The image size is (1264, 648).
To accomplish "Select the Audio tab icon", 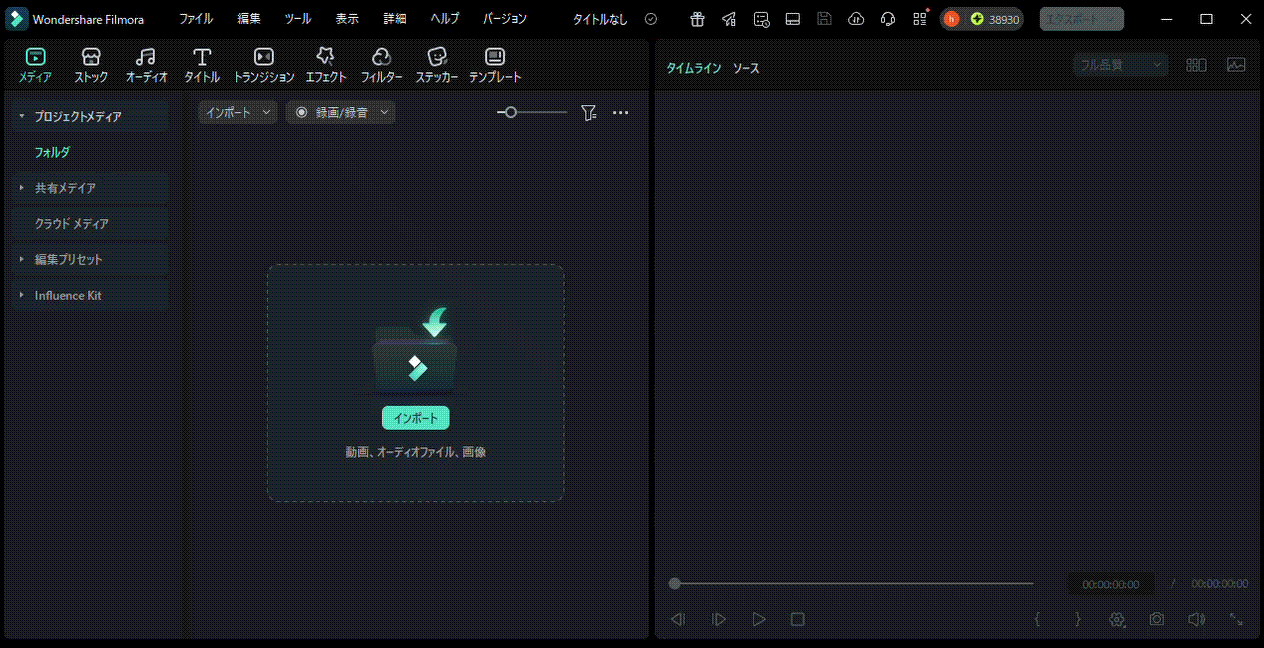I will (146, 58).
